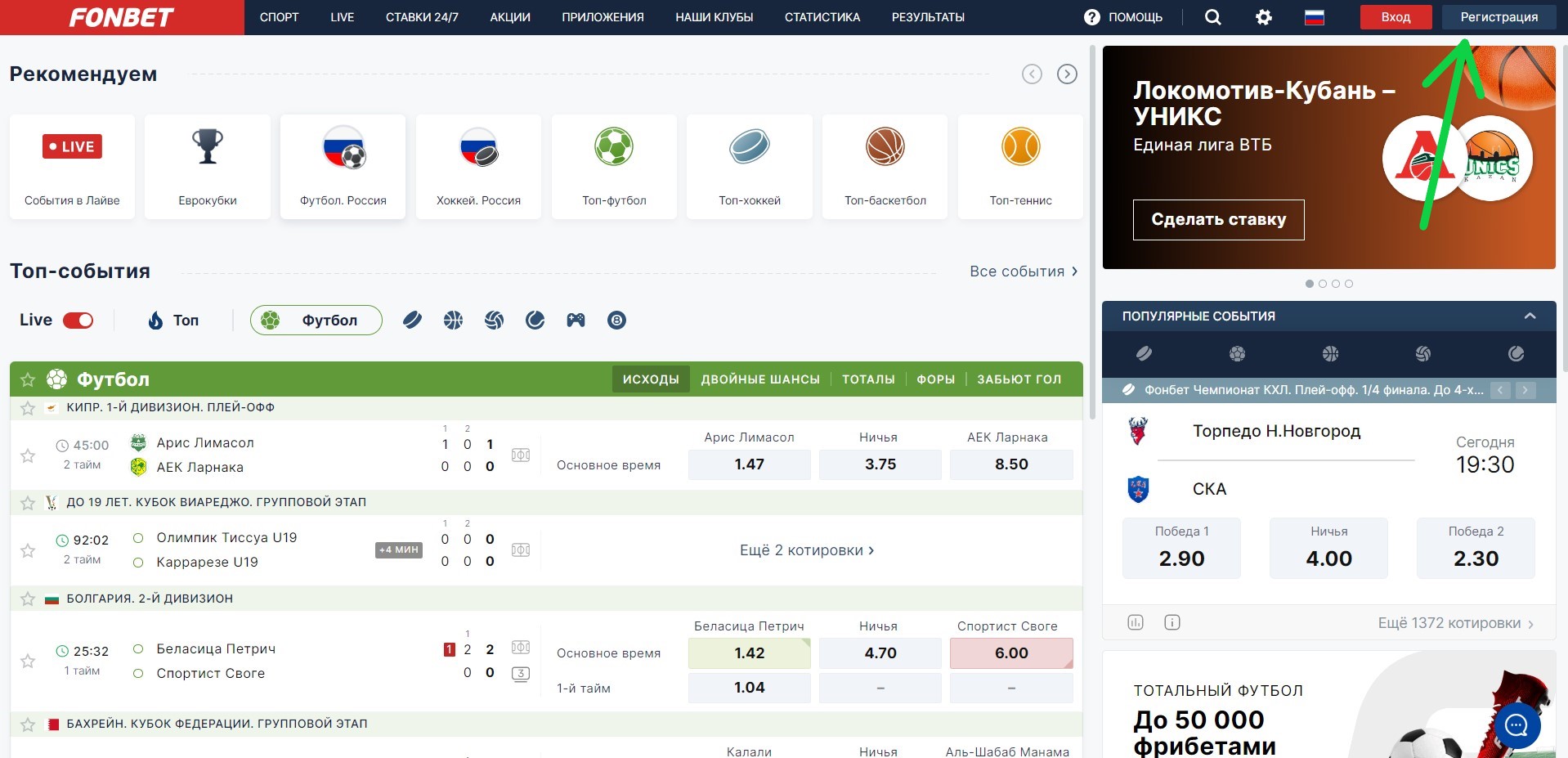Select the Футбол filter pill
Viewport: 1568px width, 758px height.
coord(316,321)
